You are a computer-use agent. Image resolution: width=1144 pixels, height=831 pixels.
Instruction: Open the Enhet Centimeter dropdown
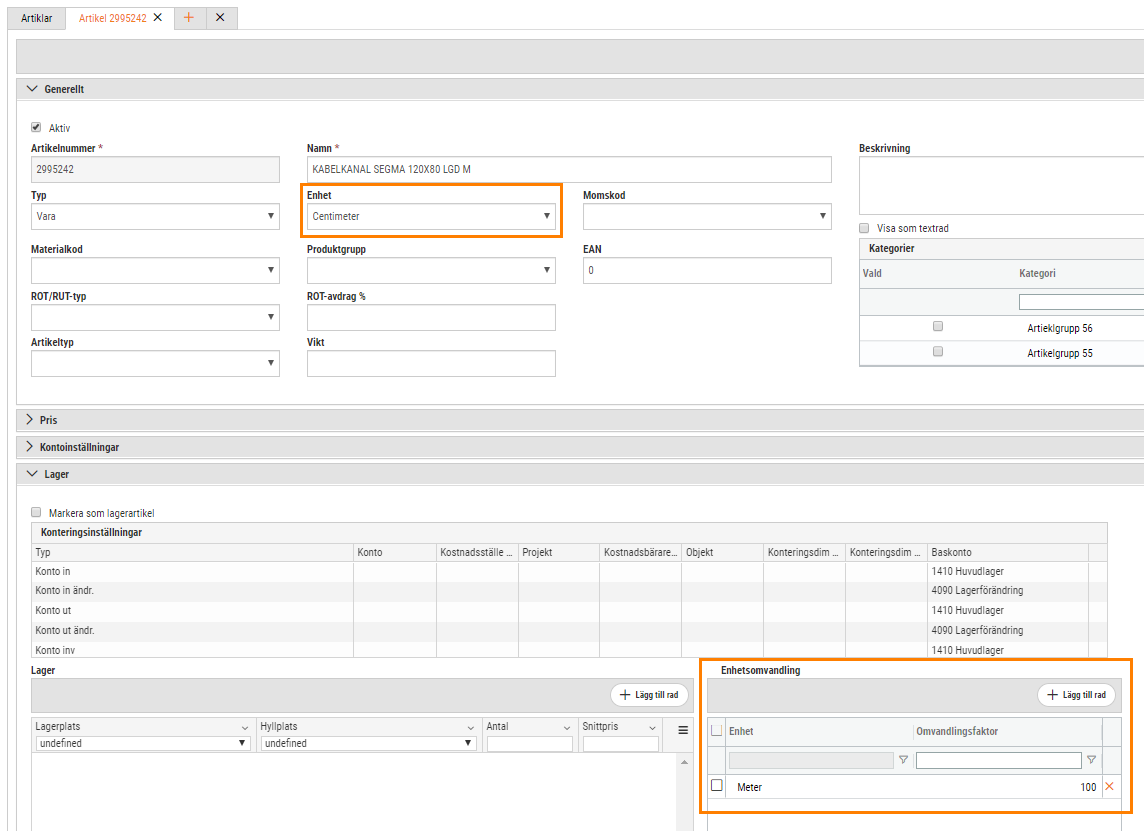(431, 217)
